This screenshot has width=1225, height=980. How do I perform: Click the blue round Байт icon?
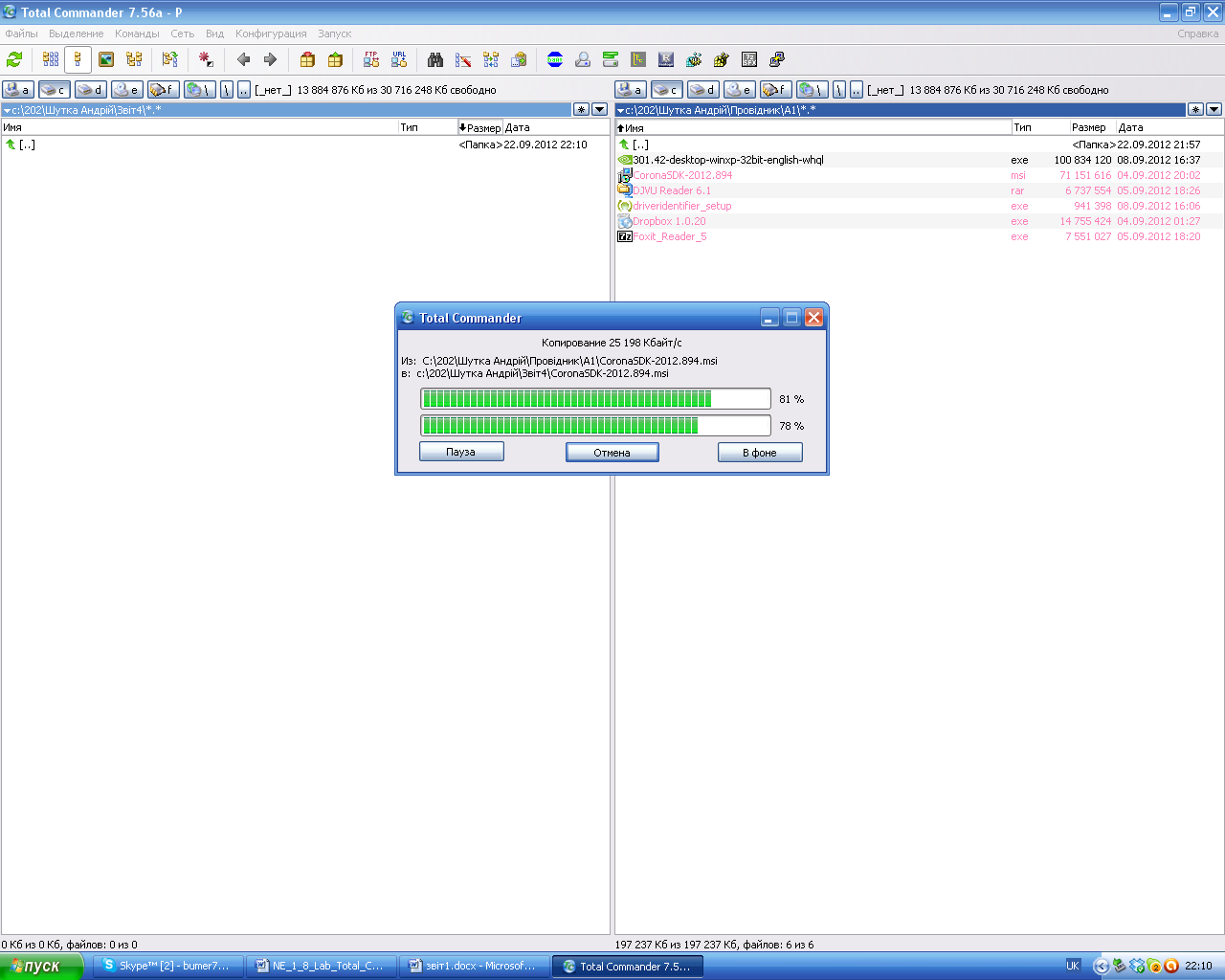[555, 59]
